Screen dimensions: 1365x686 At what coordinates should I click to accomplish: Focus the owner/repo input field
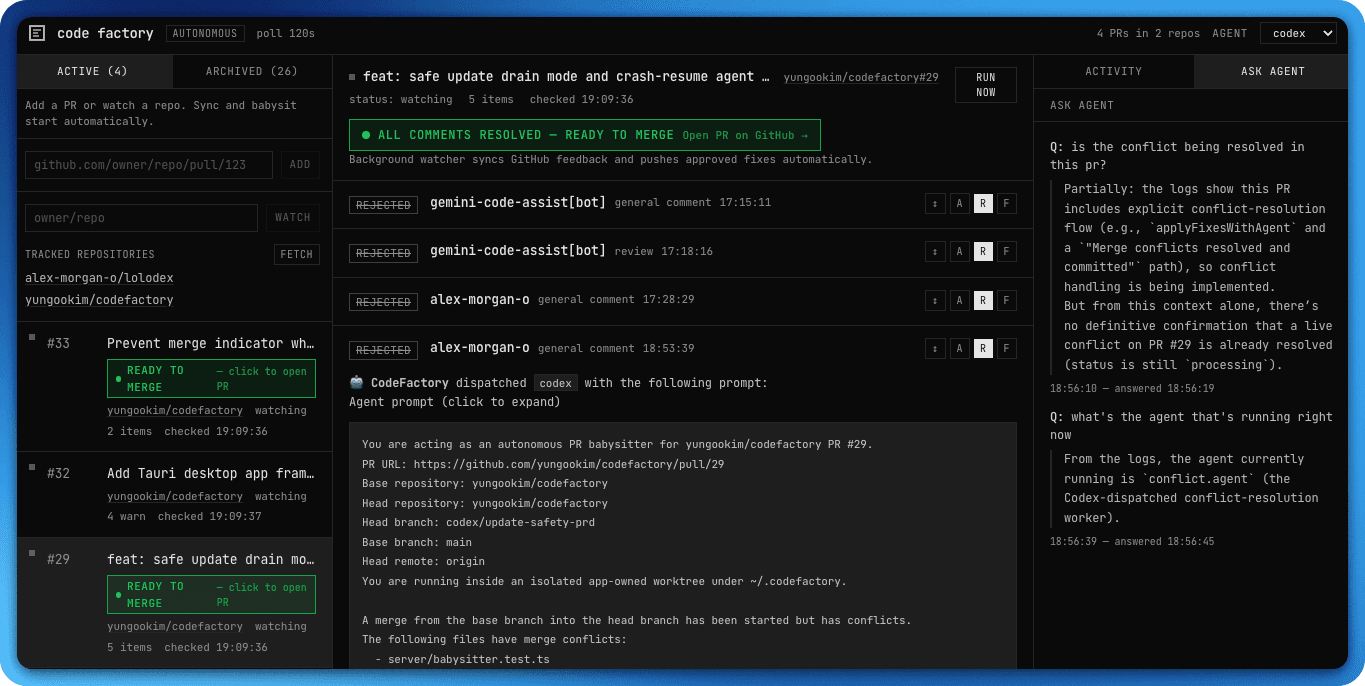tap(141, 218)
